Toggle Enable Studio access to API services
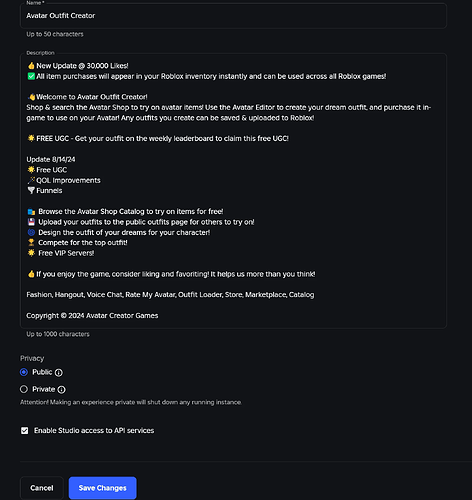 click(25, 431)
